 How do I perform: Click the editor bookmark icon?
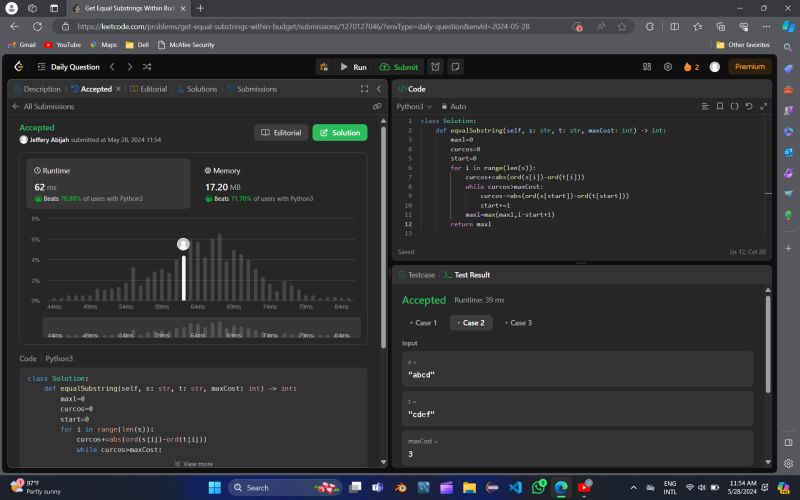pos(720,106)
